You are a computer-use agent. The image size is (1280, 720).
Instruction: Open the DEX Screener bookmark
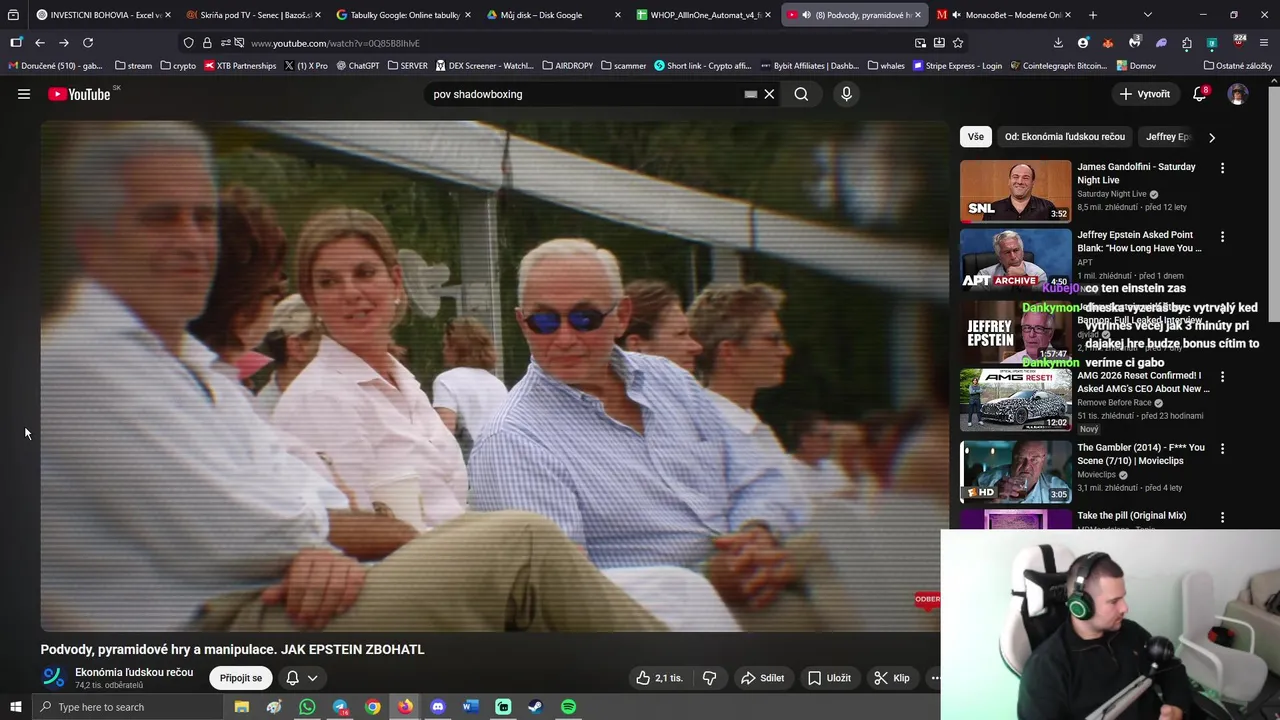(x=484, y=65)
